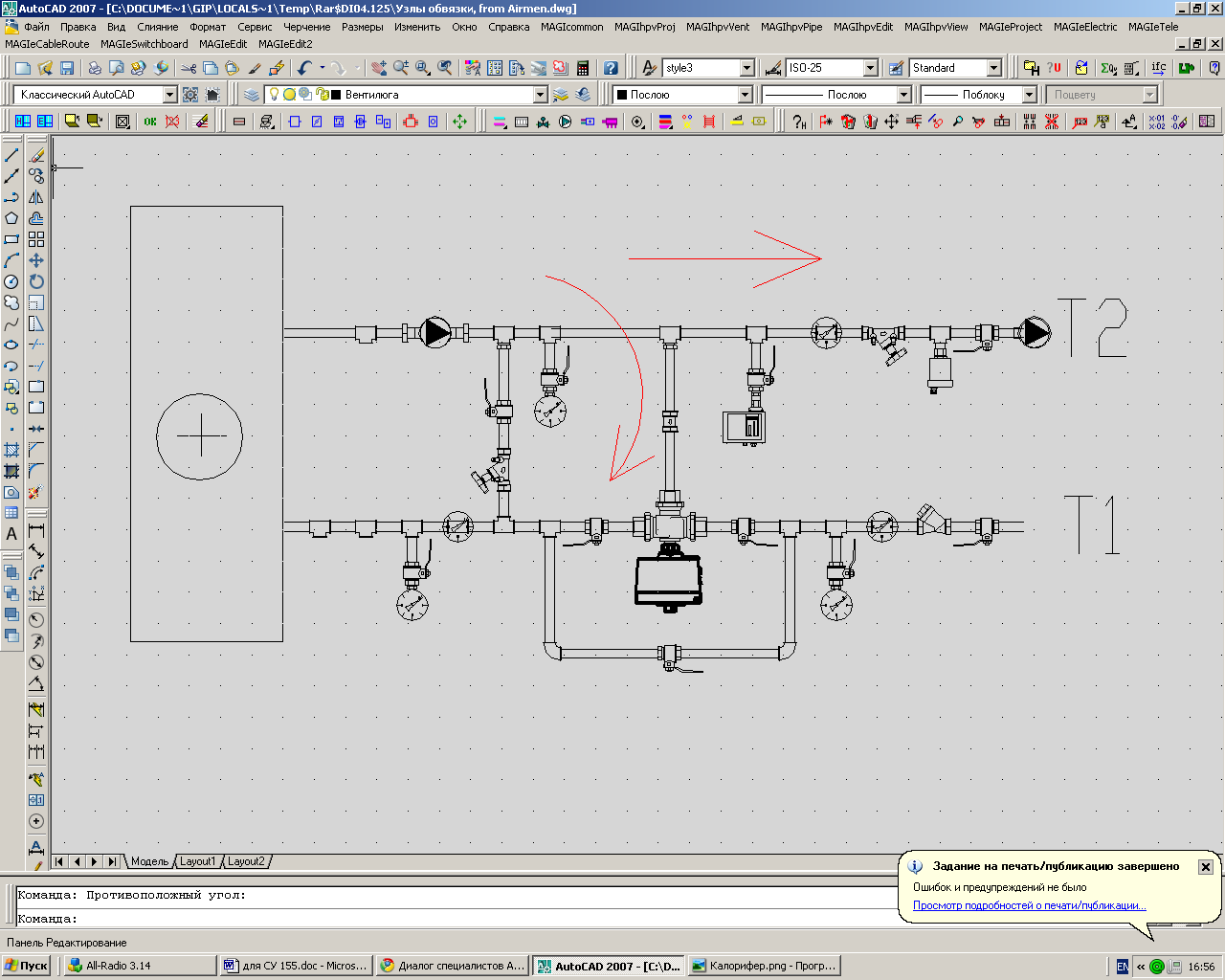This screenshot has height=980, width=1225.
Task: Activate real-time Pan hand tool
Action: (379, 68)
